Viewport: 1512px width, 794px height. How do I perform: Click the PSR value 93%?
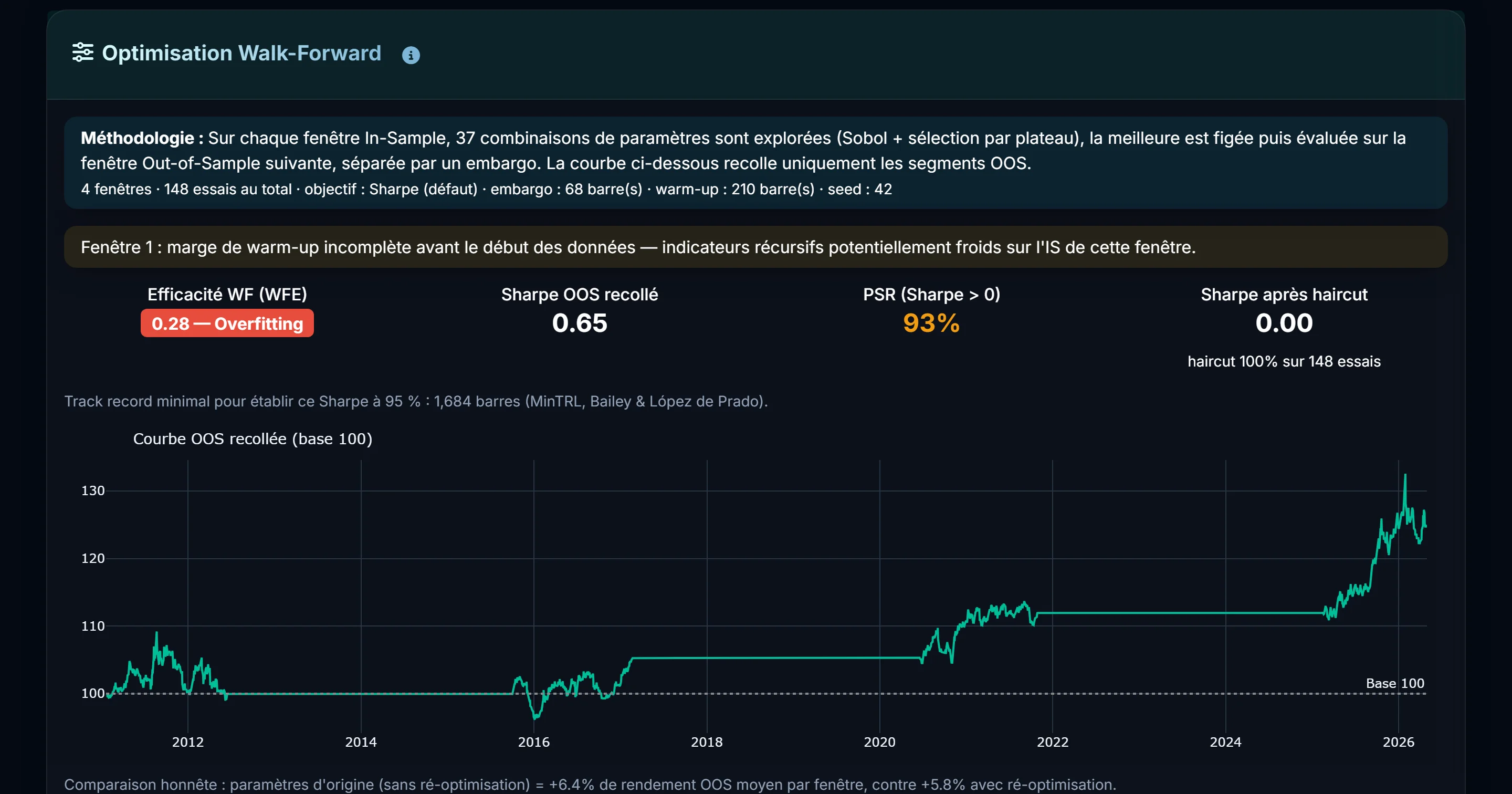(931, 323)
